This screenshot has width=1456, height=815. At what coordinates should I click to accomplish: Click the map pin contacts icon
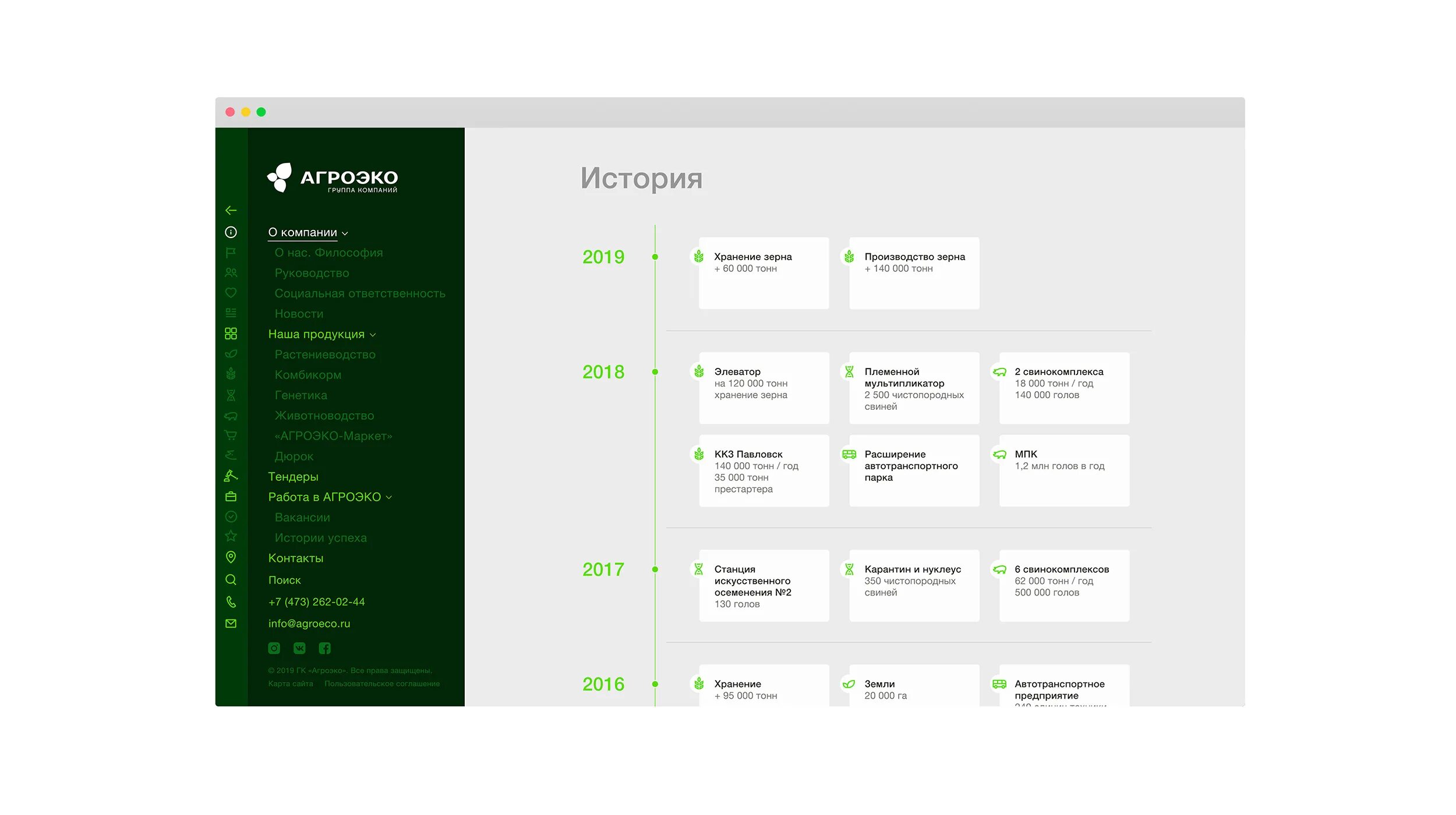pyautogui.click(x=231, y=557)
